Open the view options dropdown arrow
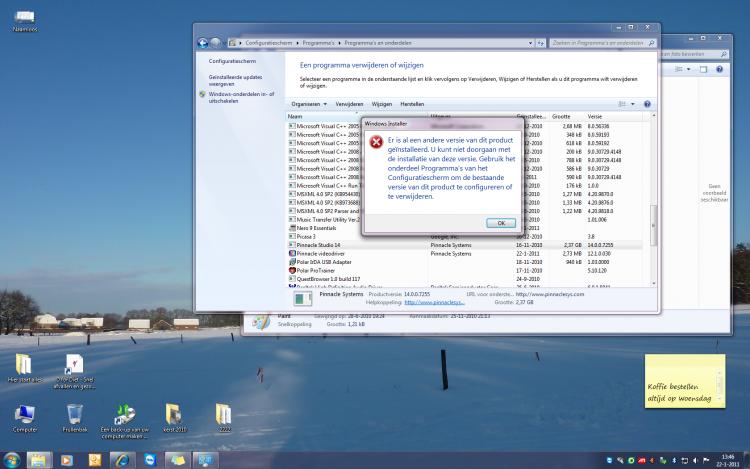The height and width of the screenshot is (469, 750). [x=632, y=104]
